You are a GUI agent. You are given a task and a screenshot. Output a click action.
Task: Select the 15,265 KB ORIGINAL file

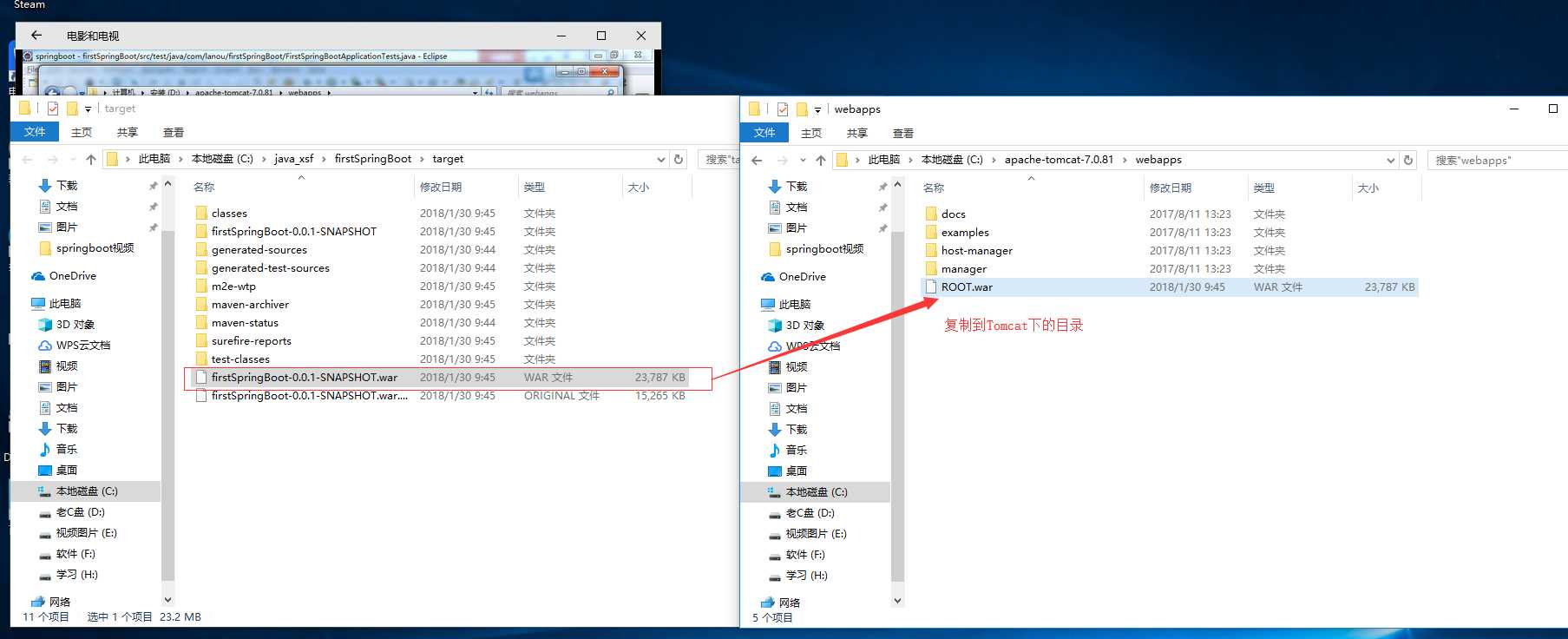[440, 396]
